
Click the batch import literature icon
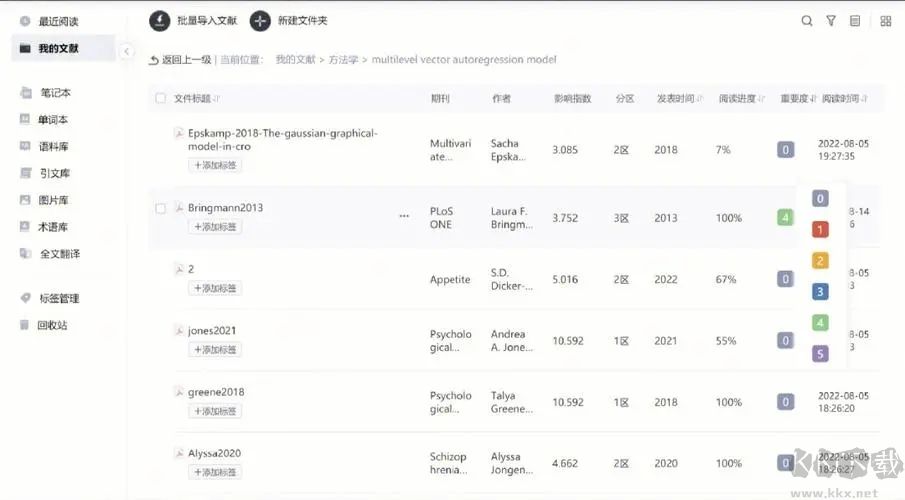pos(159,20)
